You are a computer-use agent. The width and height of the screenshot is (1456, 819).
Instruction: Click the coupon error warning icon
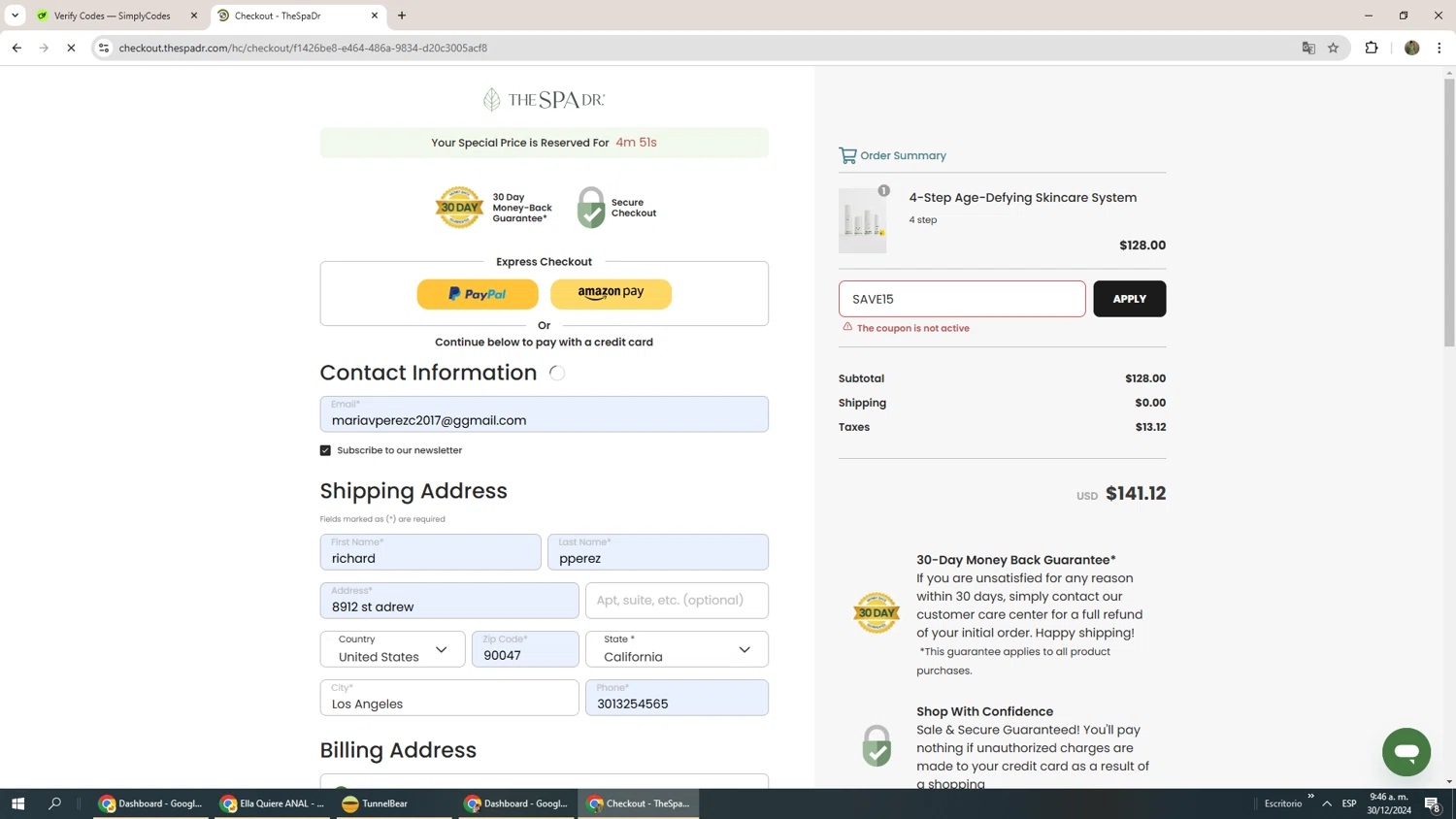[847, 327]
